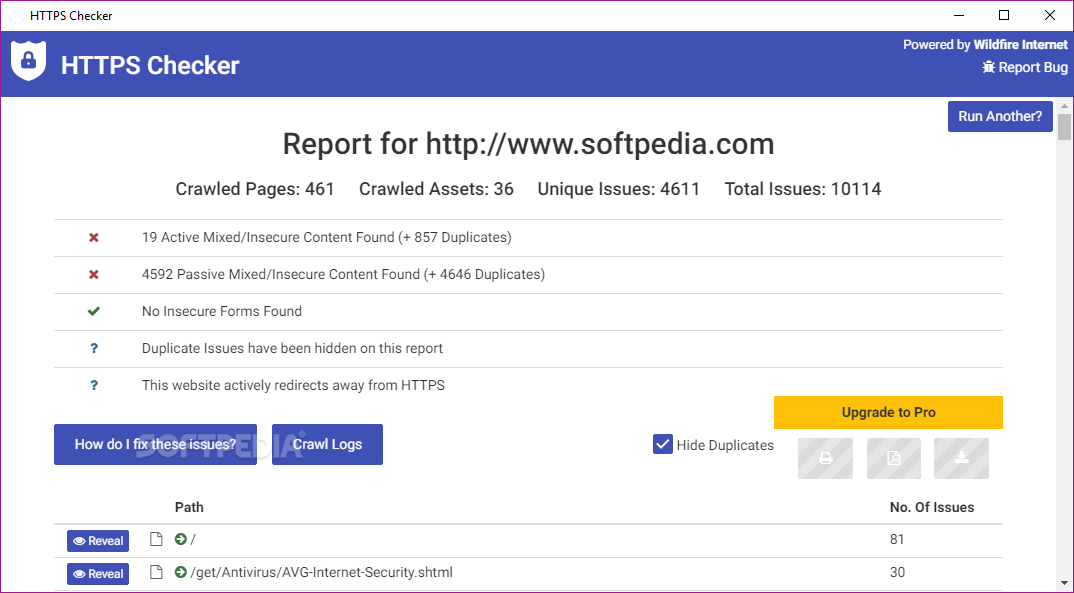The height and width of the screenshot is (593, 1074).
Task: Click the green arrow icon beside /
Action: pyautogui.click(x=181, y=539)
